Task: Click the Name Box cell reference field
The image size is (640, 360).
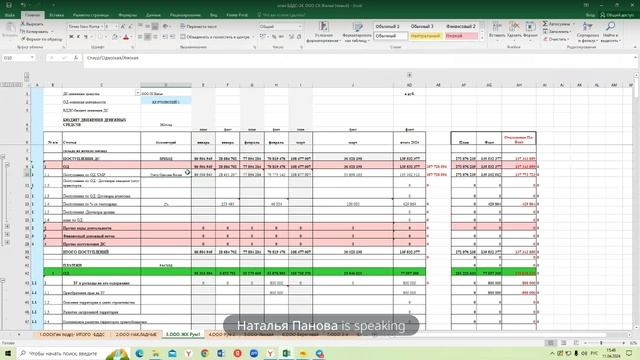Action: click(18, 58)
